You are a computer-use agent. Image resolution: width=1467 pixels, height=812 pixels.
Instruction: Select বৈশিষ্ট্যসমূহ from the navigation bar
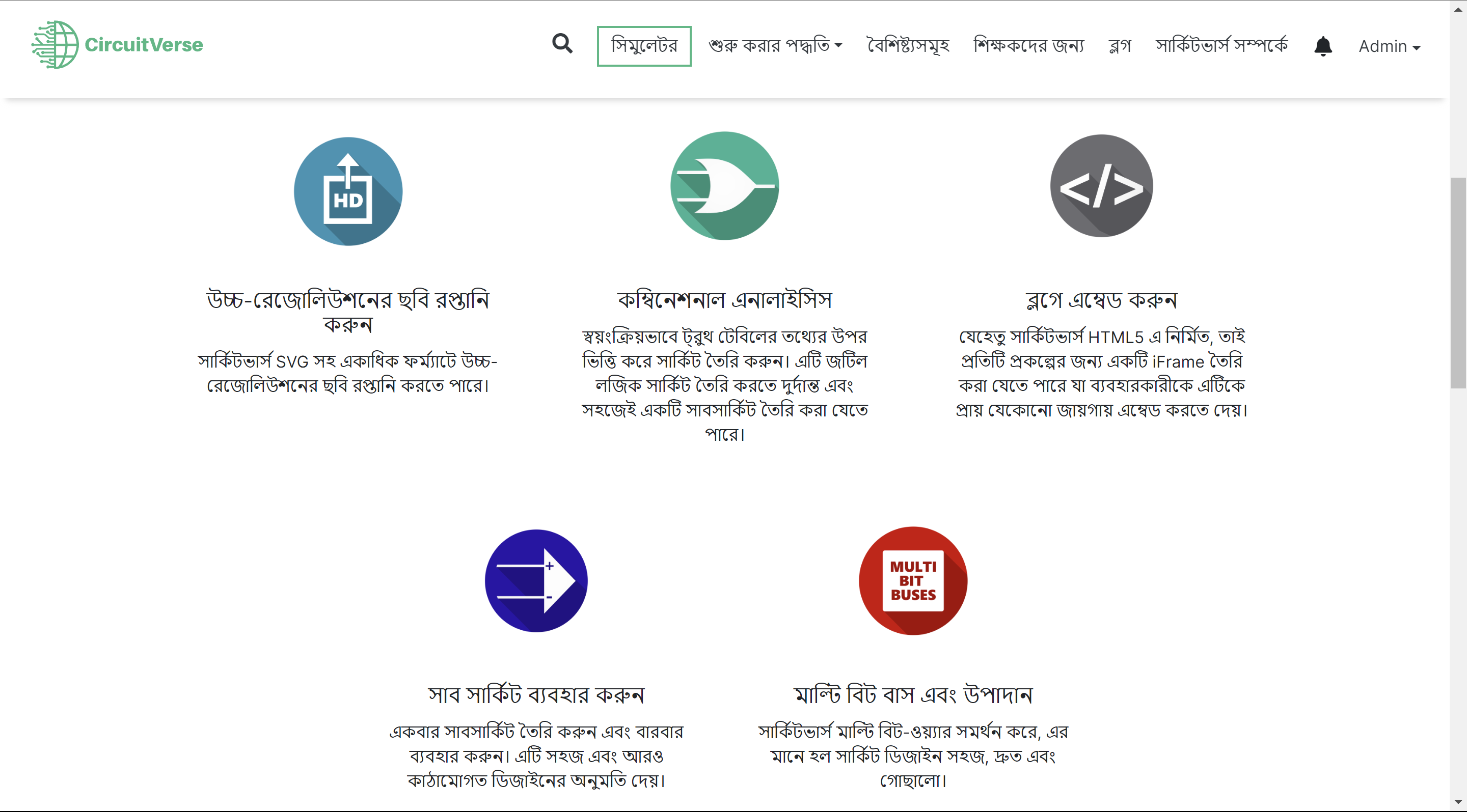pos(907,45)
